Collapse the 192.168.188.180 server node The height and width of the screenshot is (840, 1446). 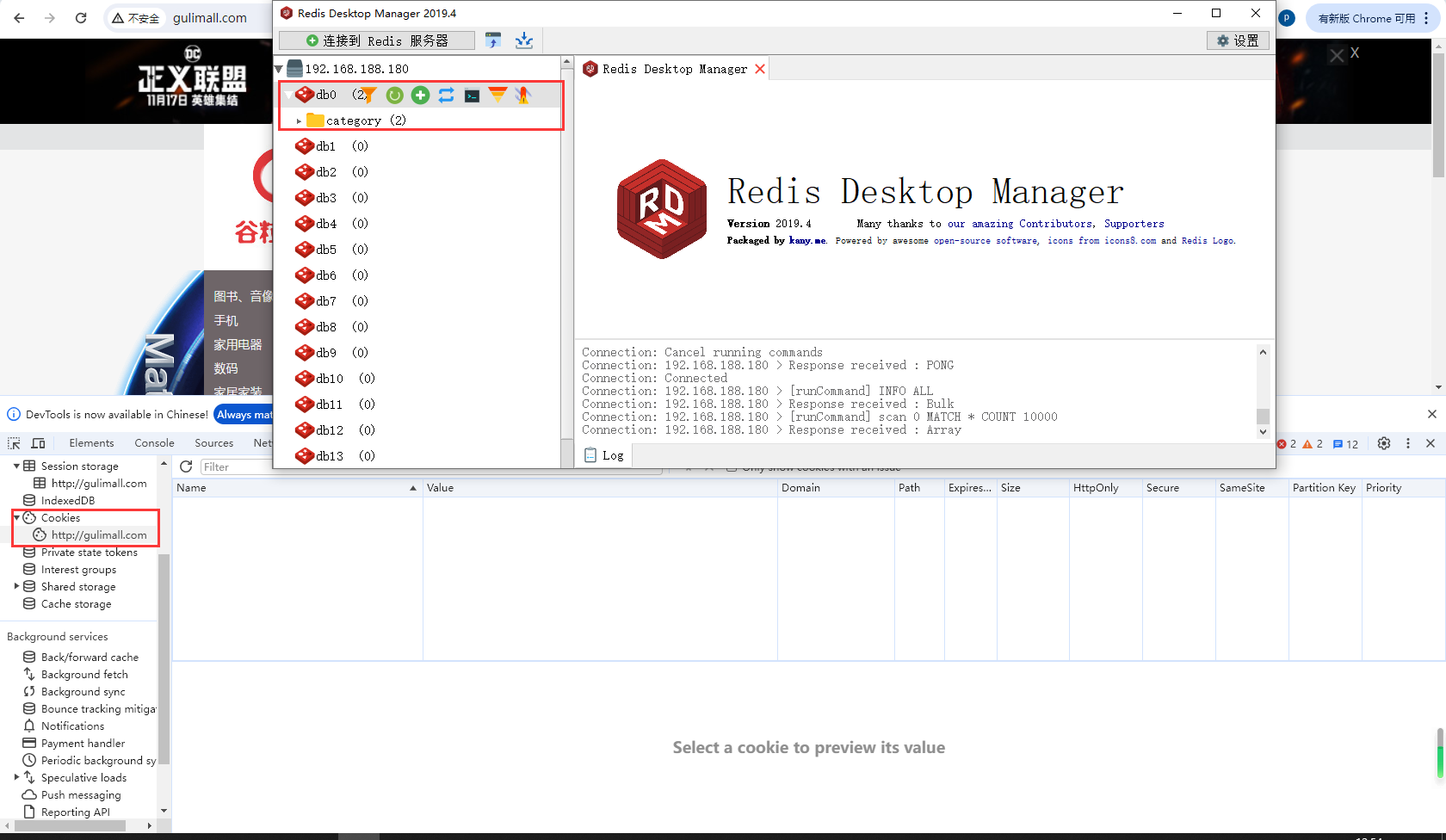point(279,69)
